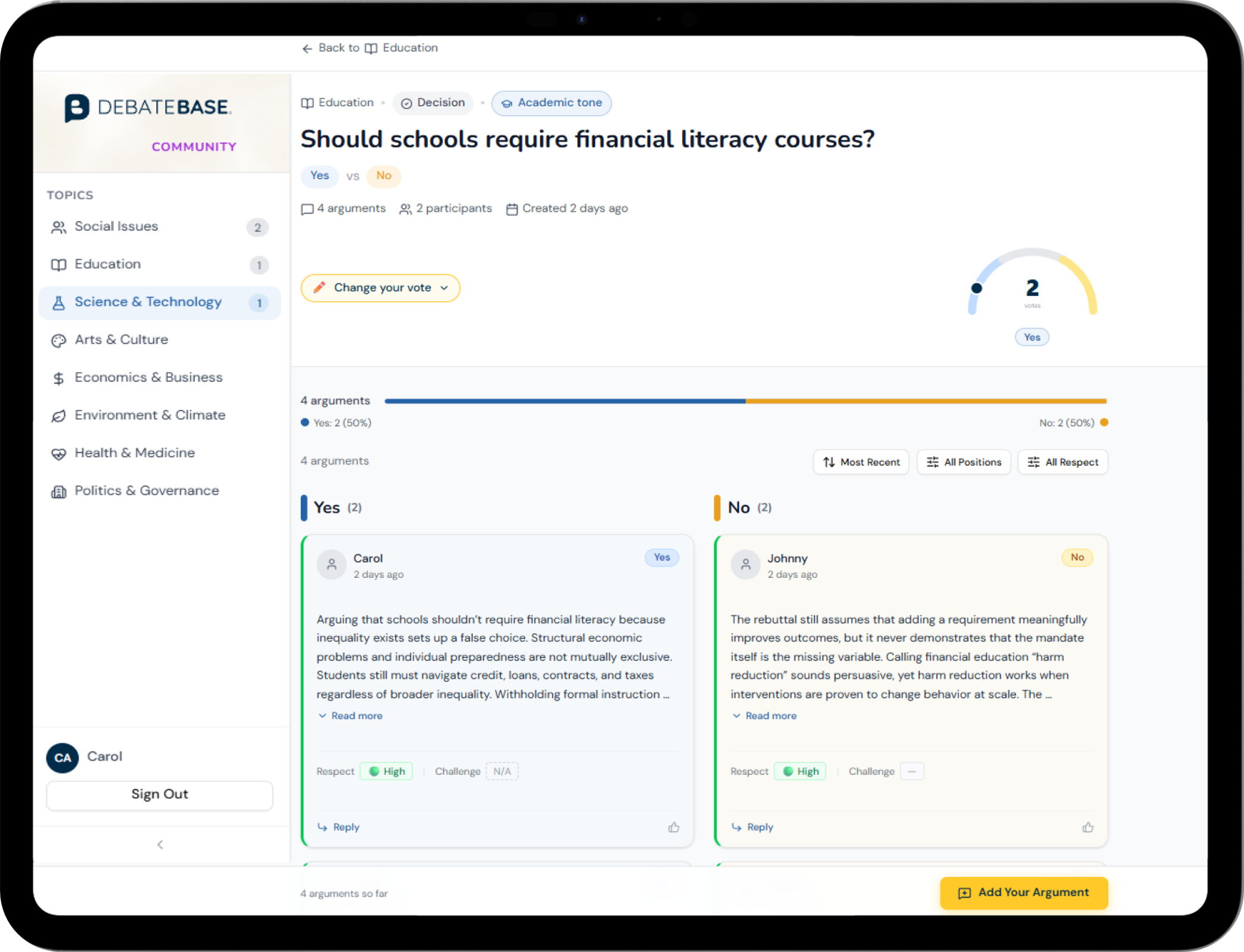This screenshot has height=952, width=1244.
Task: Click Carol's CA avatar in sidebar
Action: point(62,757)
